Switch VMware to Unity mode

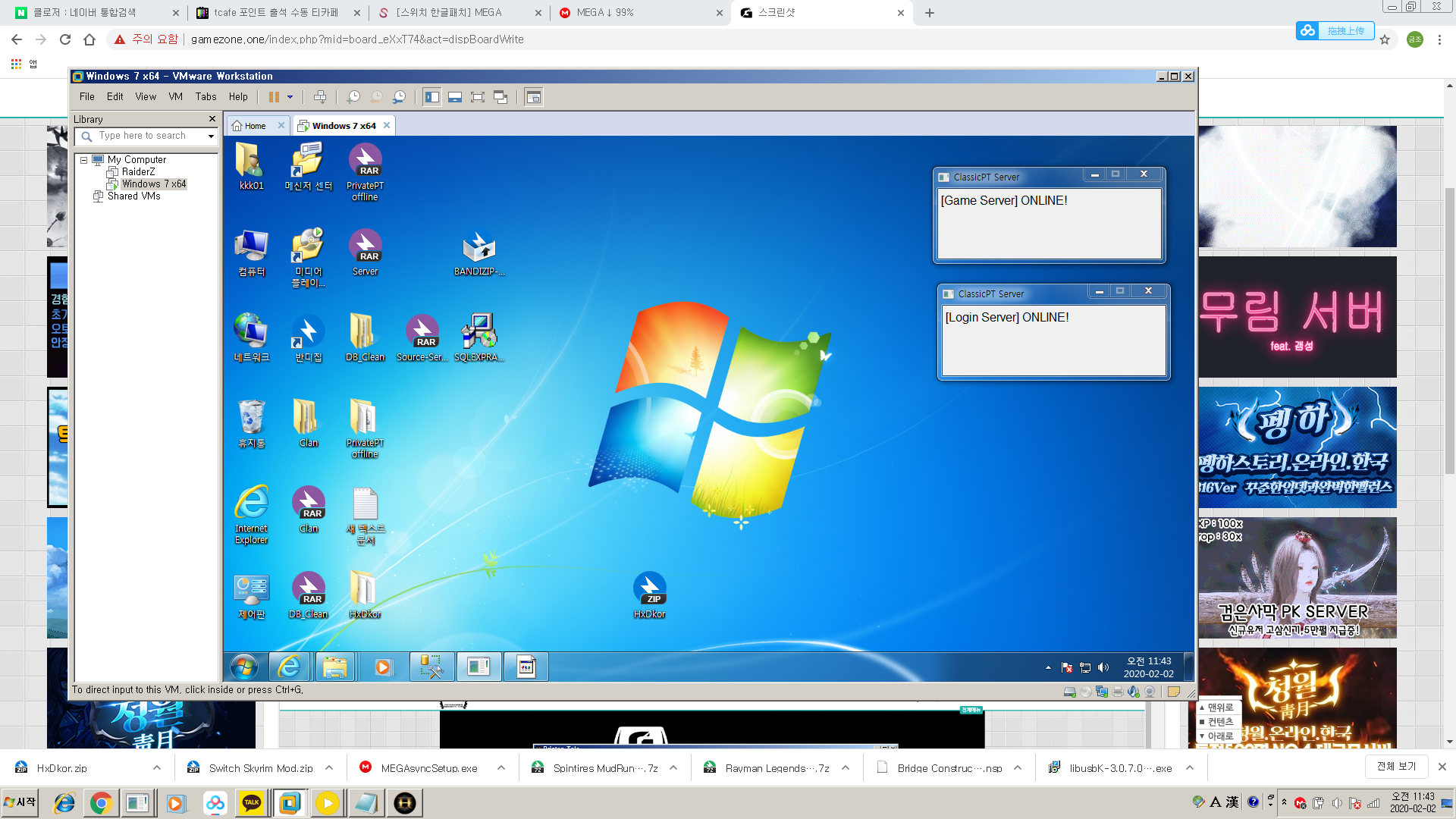point(500,97)
